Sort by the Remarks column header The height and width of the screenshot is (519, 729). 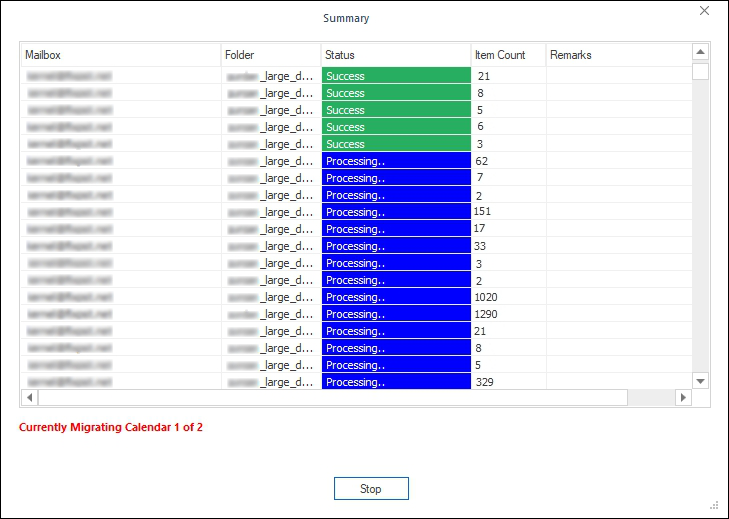(619, 55)
